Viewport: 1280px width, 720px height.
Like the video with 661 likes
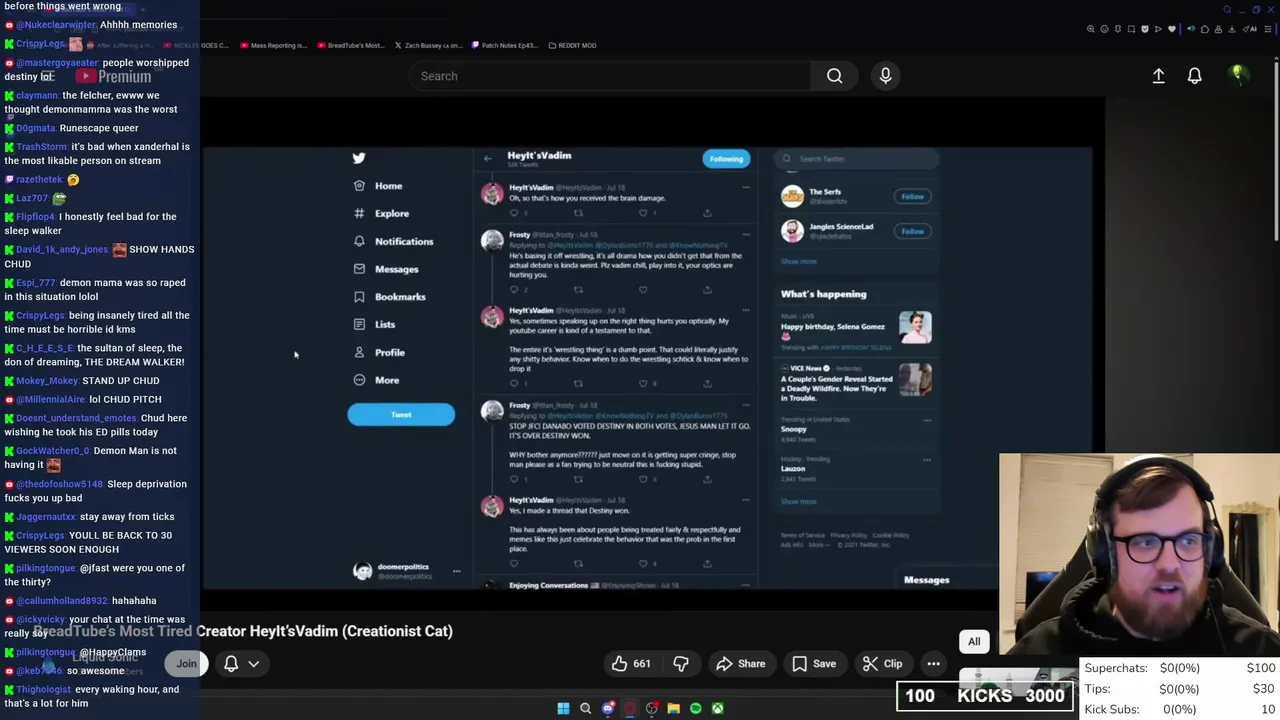tap(631, 663)
